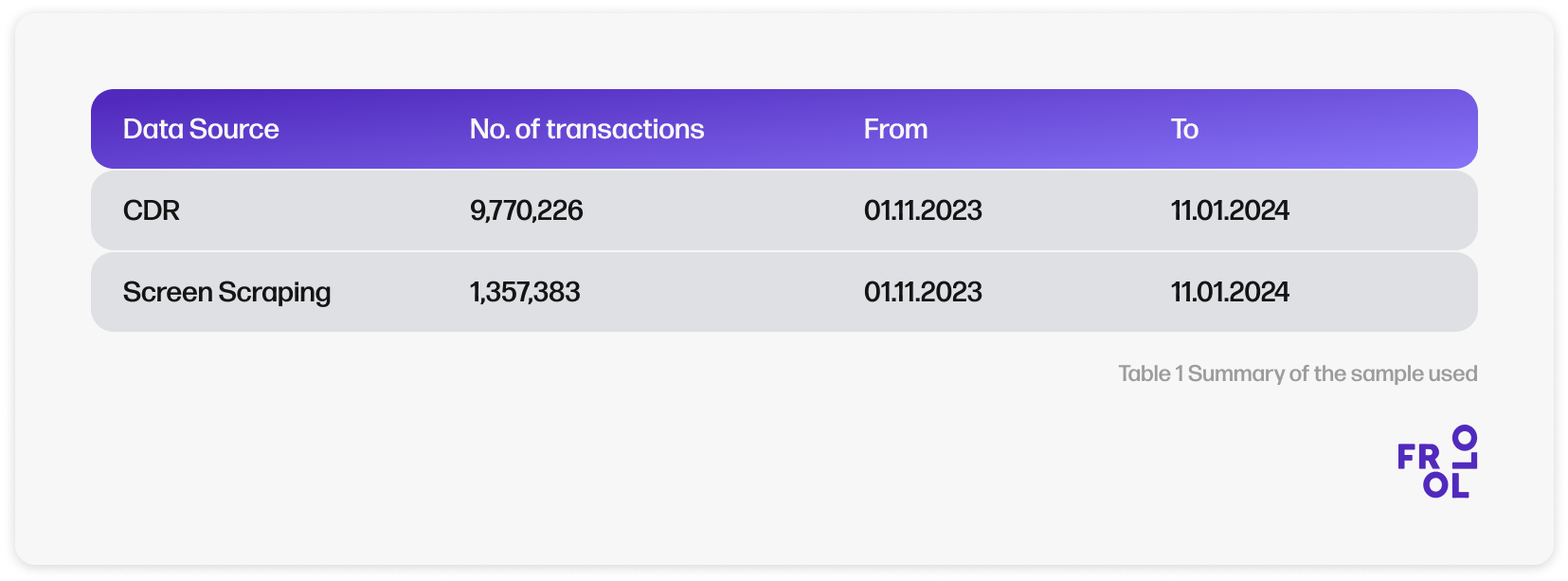Image resolution: width=1568 pixels, height=581 pixels.
Task: Click the 9,770,226 transactions value
Action: (x=526, y=210)
